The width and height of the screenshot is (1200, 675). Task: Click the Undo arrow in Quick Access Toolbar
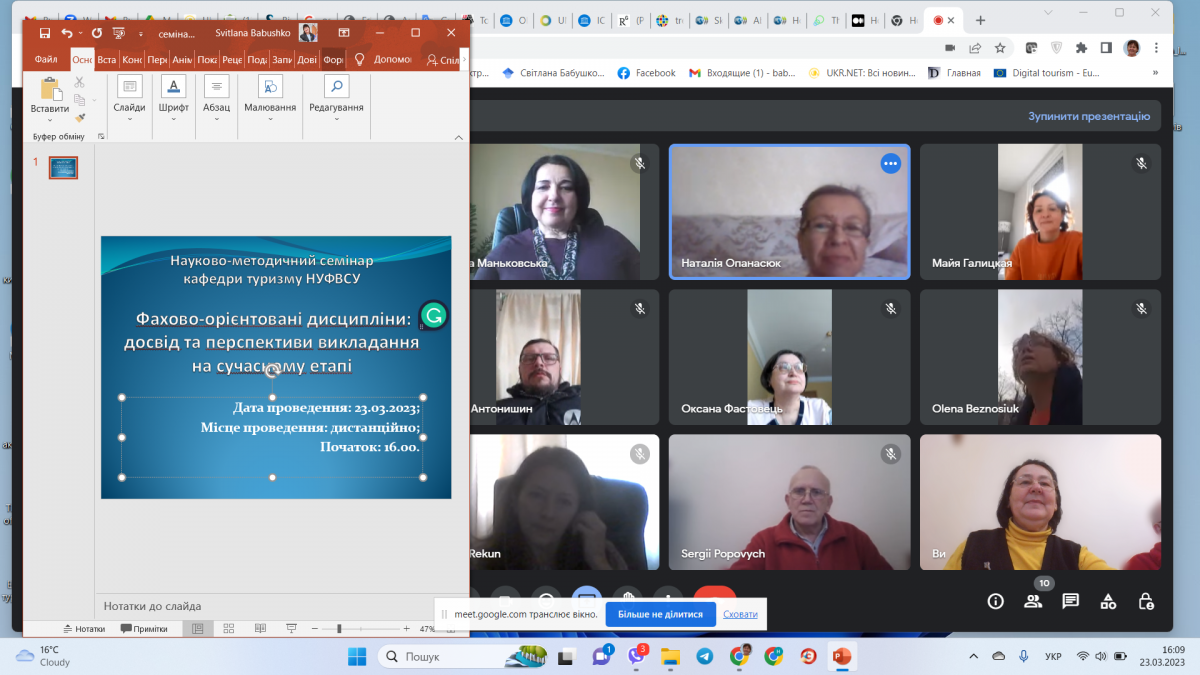[x=67, y=33]
